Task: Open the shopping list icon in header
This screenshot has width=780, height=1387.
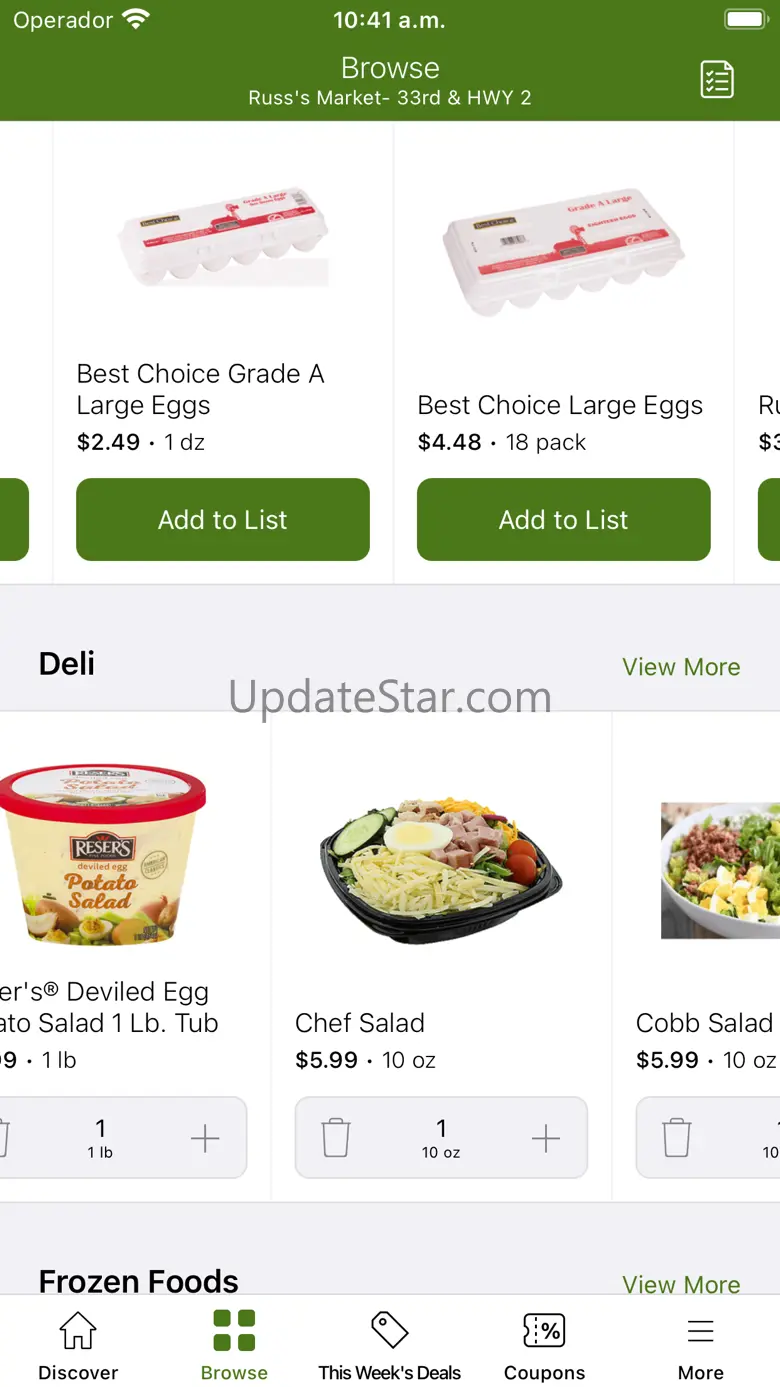Action: click(x=716, y=80)
